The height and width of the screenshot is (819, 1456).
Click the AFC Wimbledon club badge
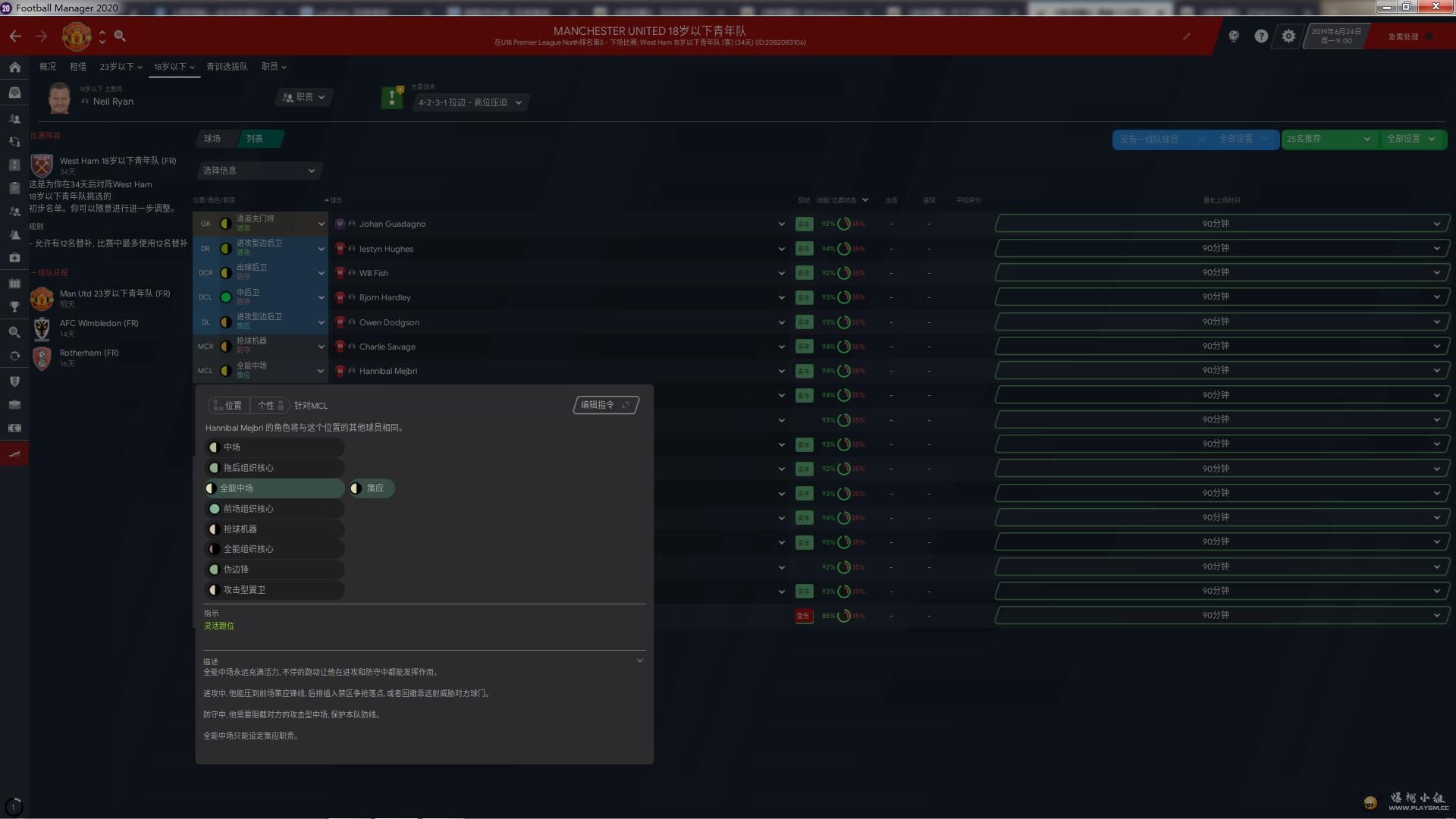(x=42, y=328)
